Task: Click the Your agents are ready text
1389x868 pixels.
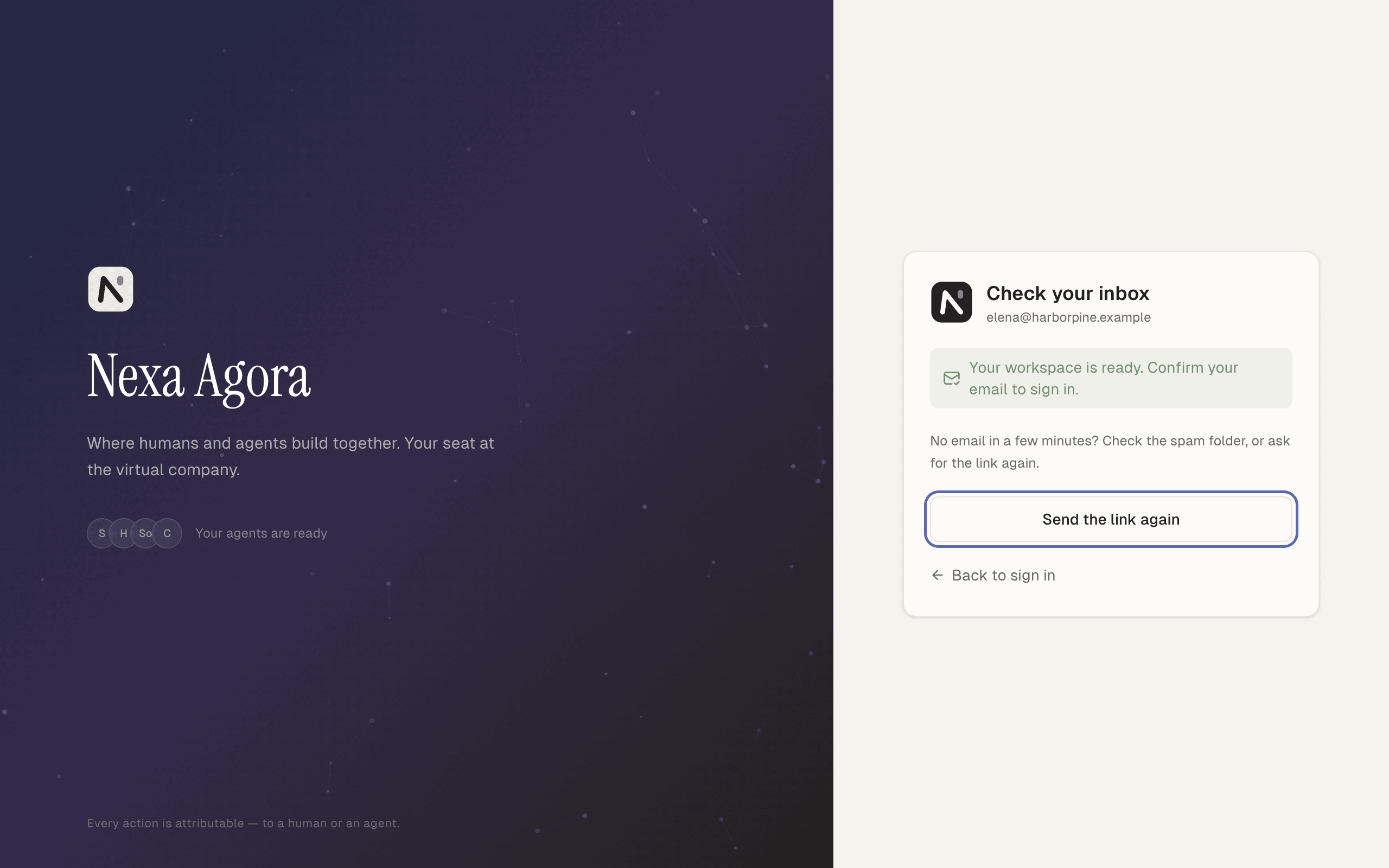Action: pyautogui.click(x=261, y=533)
